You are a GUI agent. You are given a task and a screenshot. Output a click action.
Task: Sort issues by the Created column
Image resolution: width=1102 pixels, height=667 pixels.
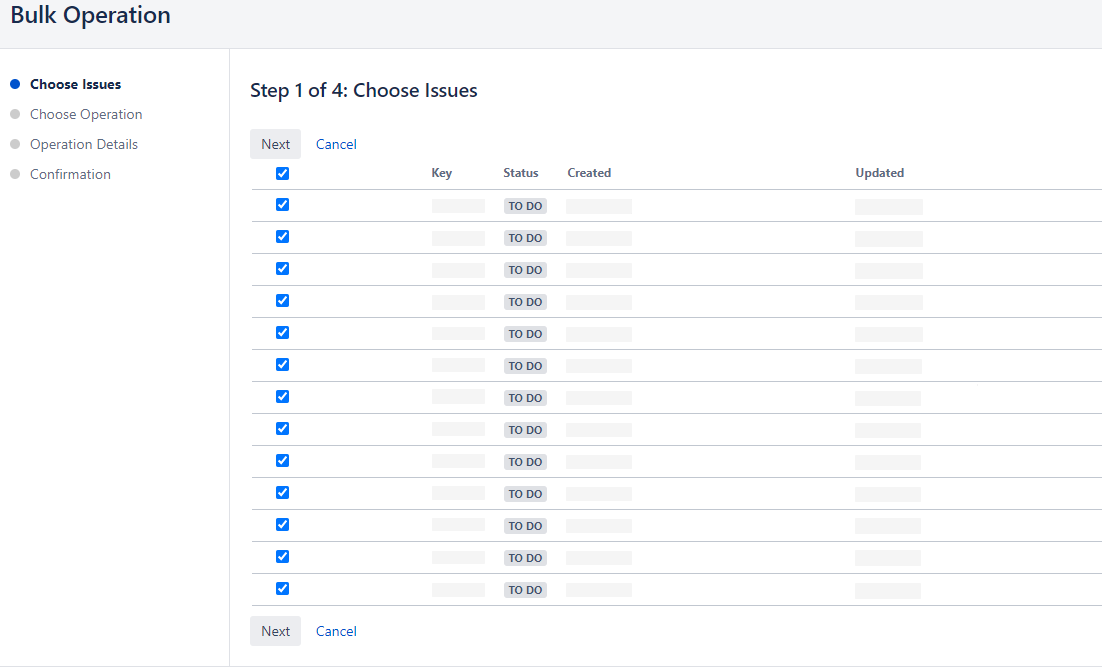589,172
